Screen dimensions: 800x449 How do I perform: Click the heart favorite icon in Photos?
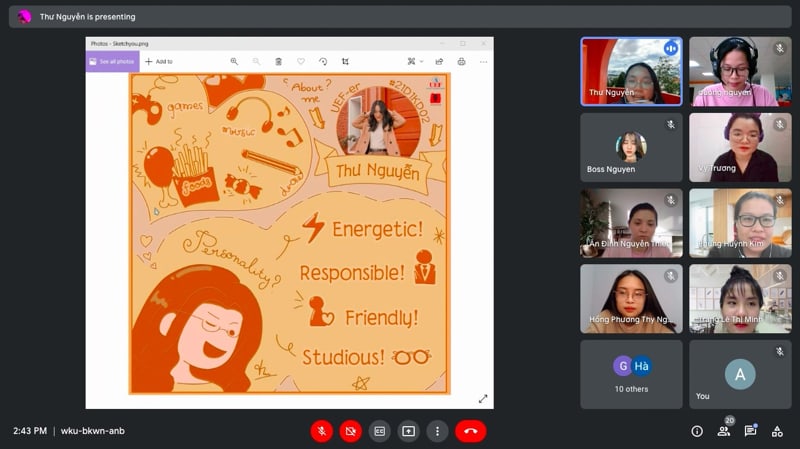pyautogui.click(x=300, y=61)
